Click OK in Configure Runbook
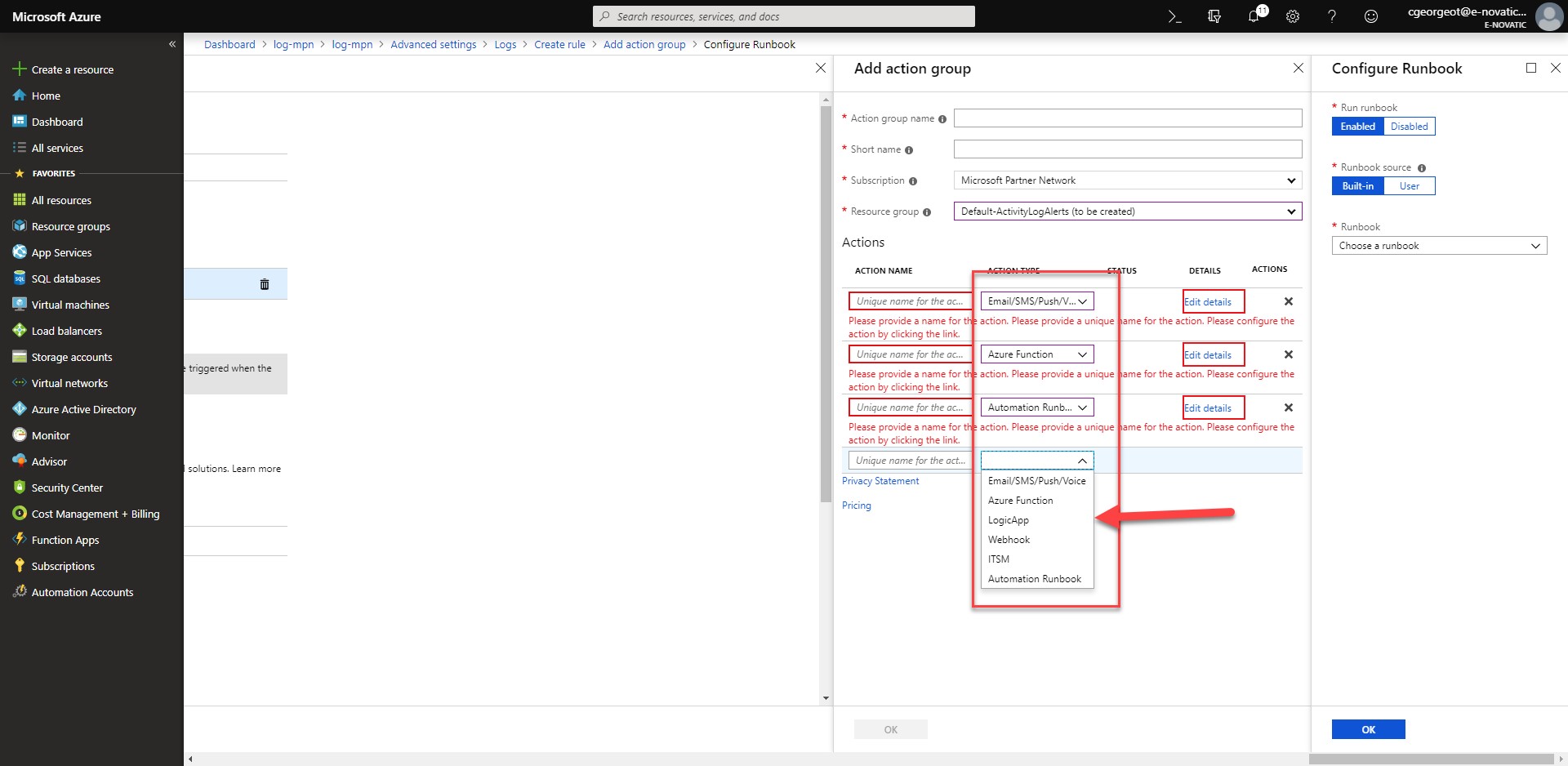The image size is (1568, 766). (1369, 729)
